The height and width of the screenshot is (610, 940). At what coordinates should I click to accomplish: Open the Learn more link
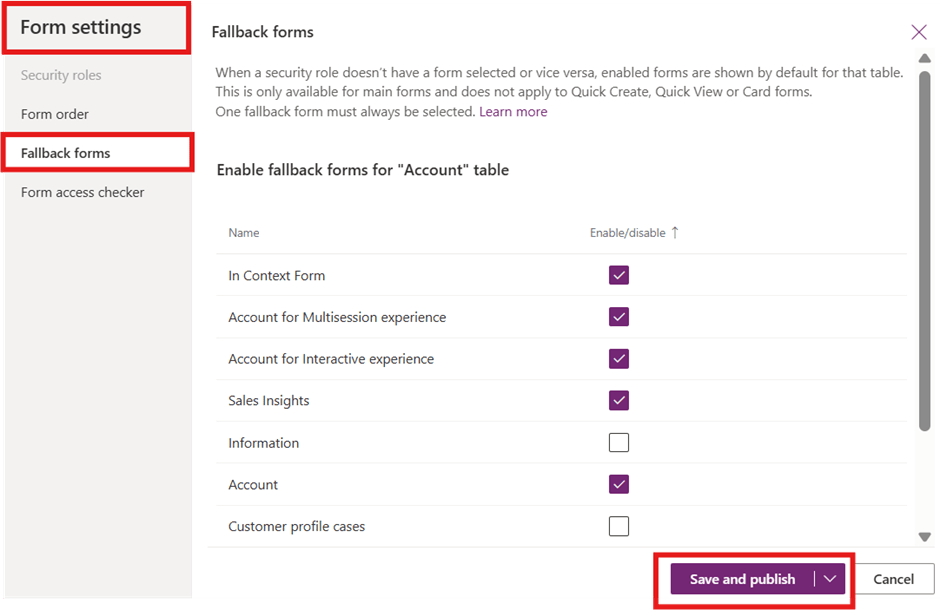(513, 112)
